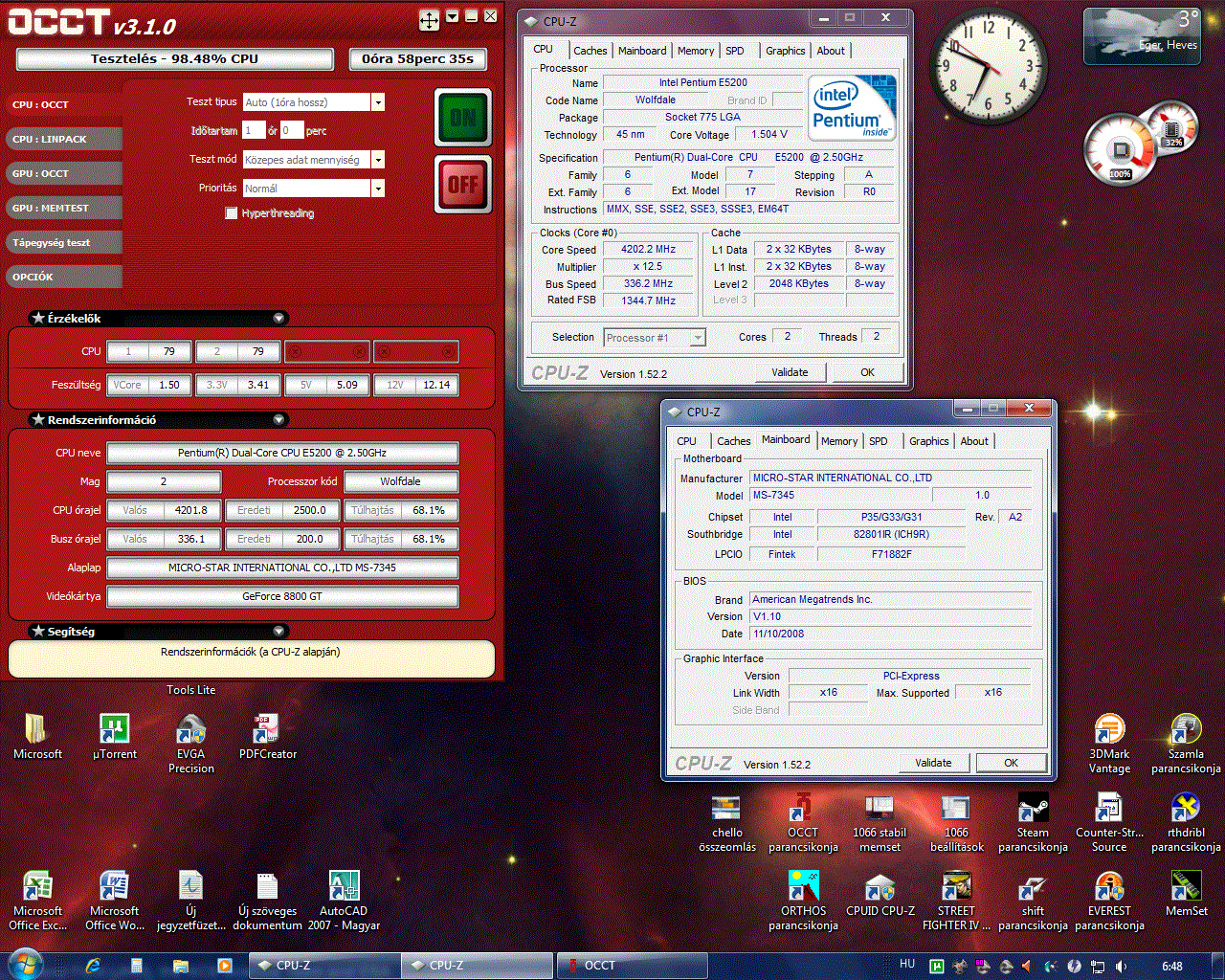Collapse the Érzékelők section
The height and width of the screenshot is (980, 1225).
tap(278, 318)
